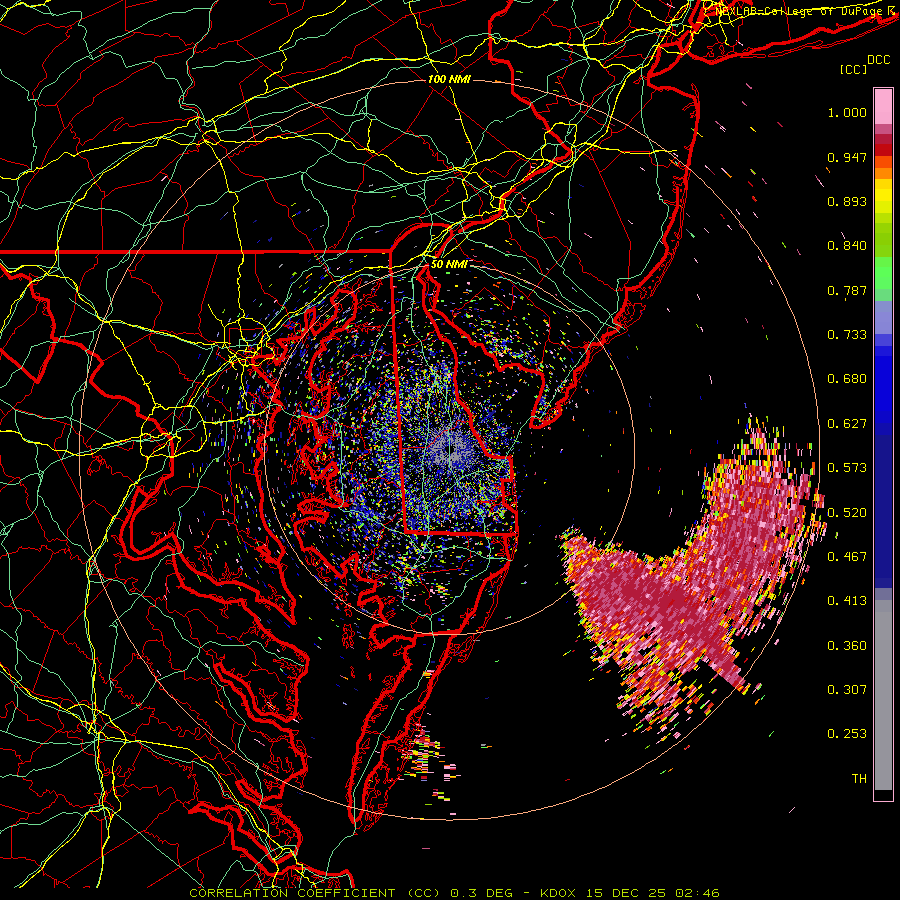Click the gray radar site center point
The image size is (900, 900).
click(451, 449)
